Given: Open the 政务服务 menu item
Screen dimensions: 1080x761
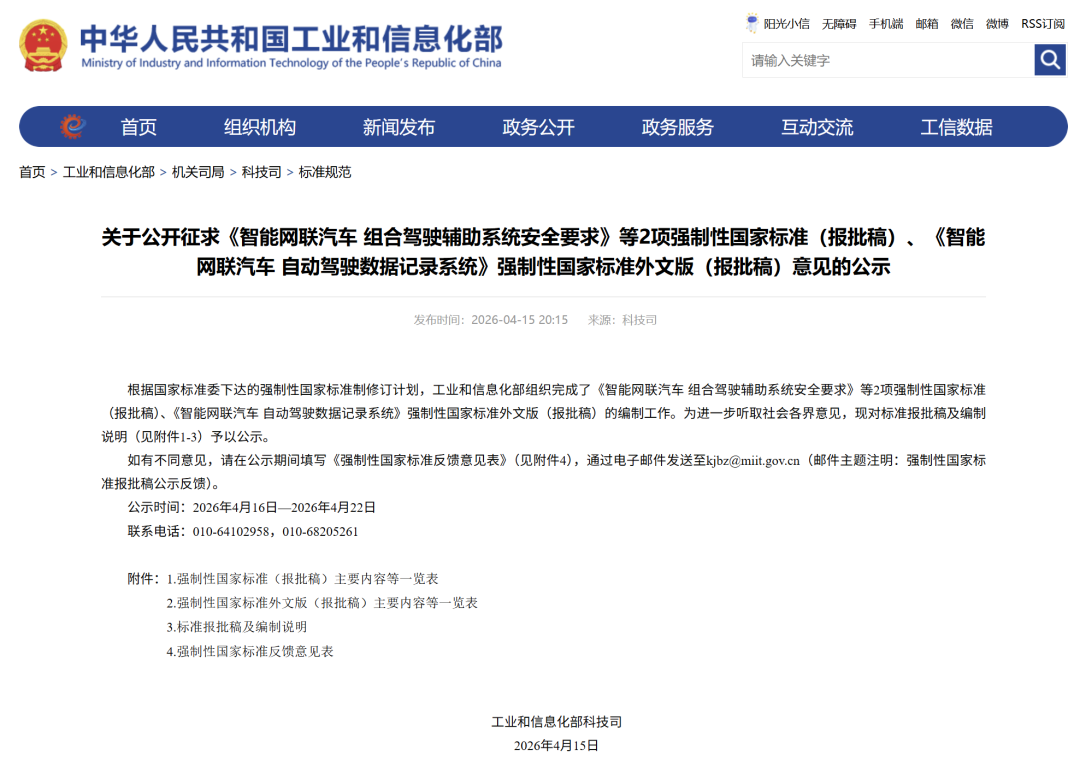Looking at the screenshot, I should point(678,127).
